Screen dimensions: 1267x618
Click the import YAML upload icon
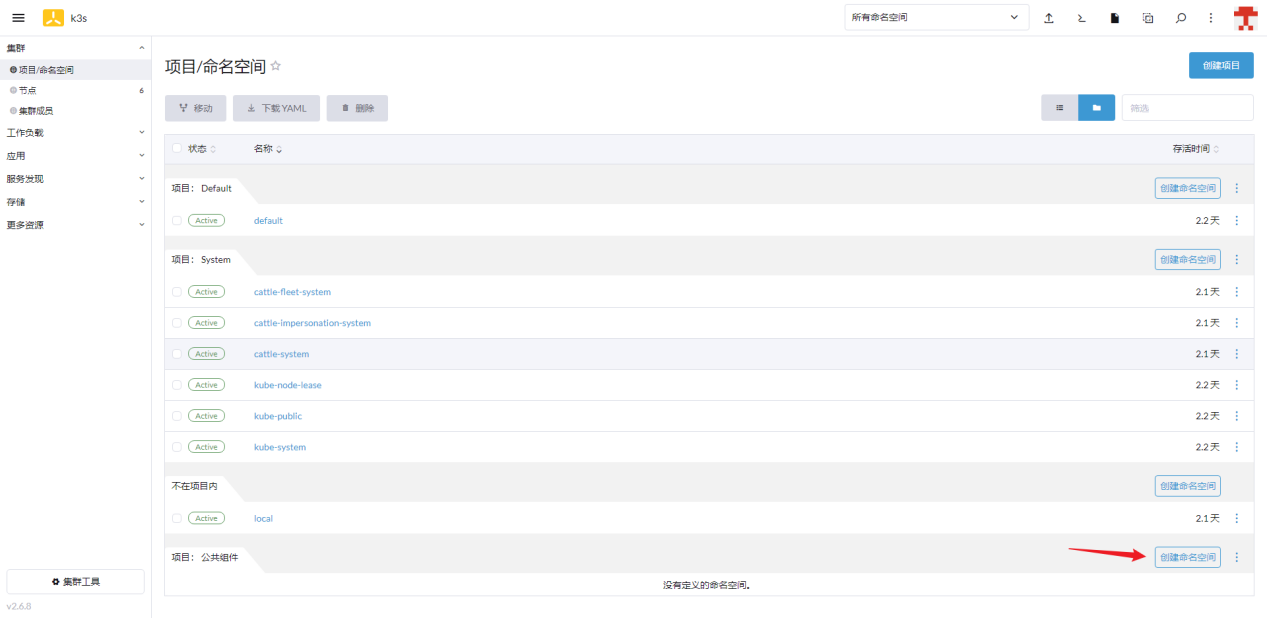pyautogui.click(x=1049, y=18)
